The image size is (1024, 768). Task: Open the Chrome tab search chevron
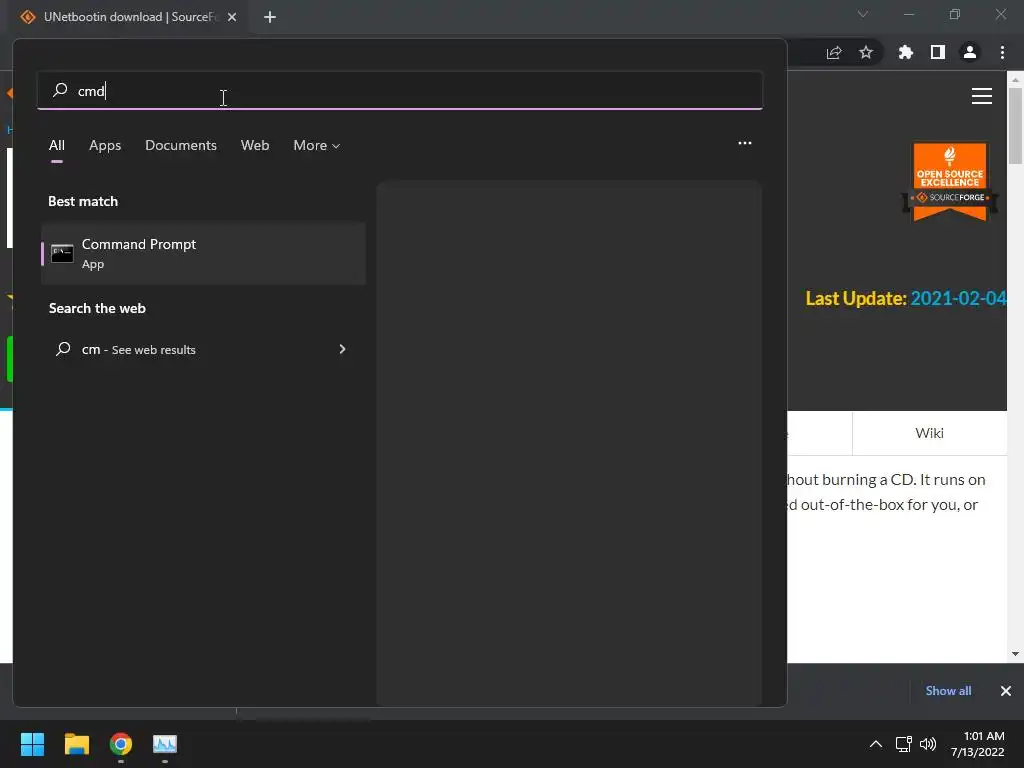coord(863,14)
